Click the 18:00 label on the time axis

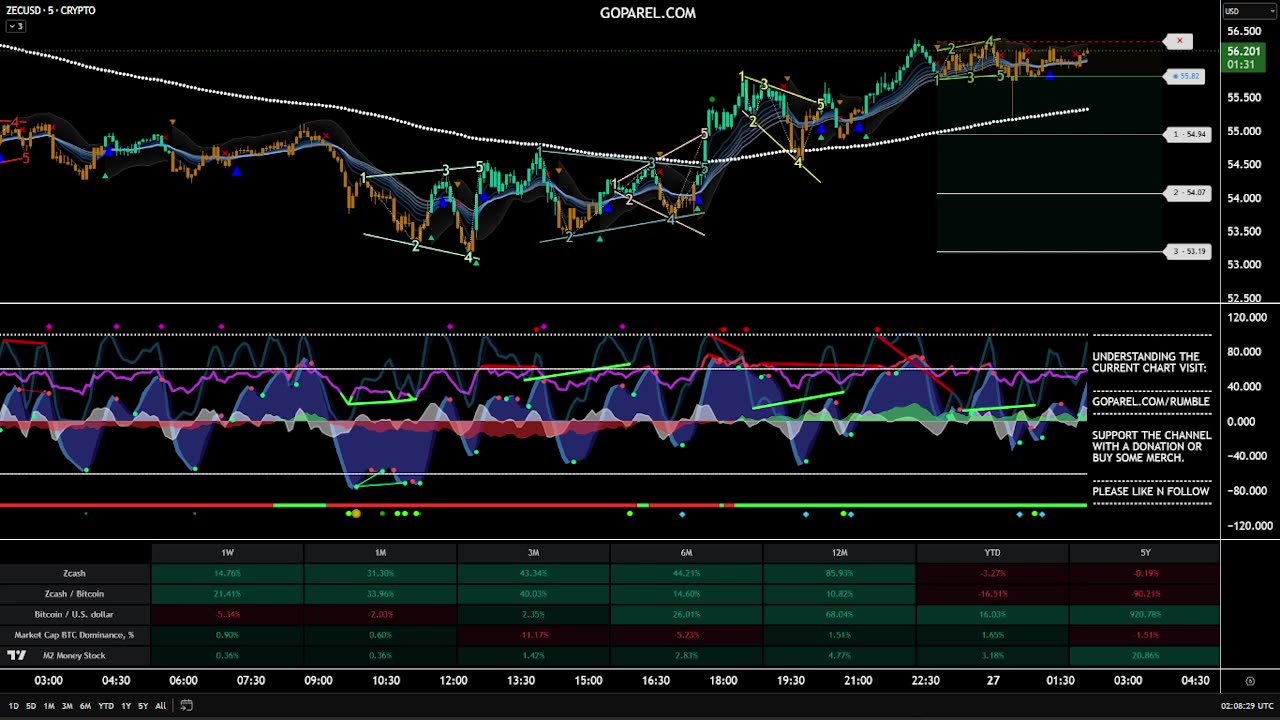(723, 681)
